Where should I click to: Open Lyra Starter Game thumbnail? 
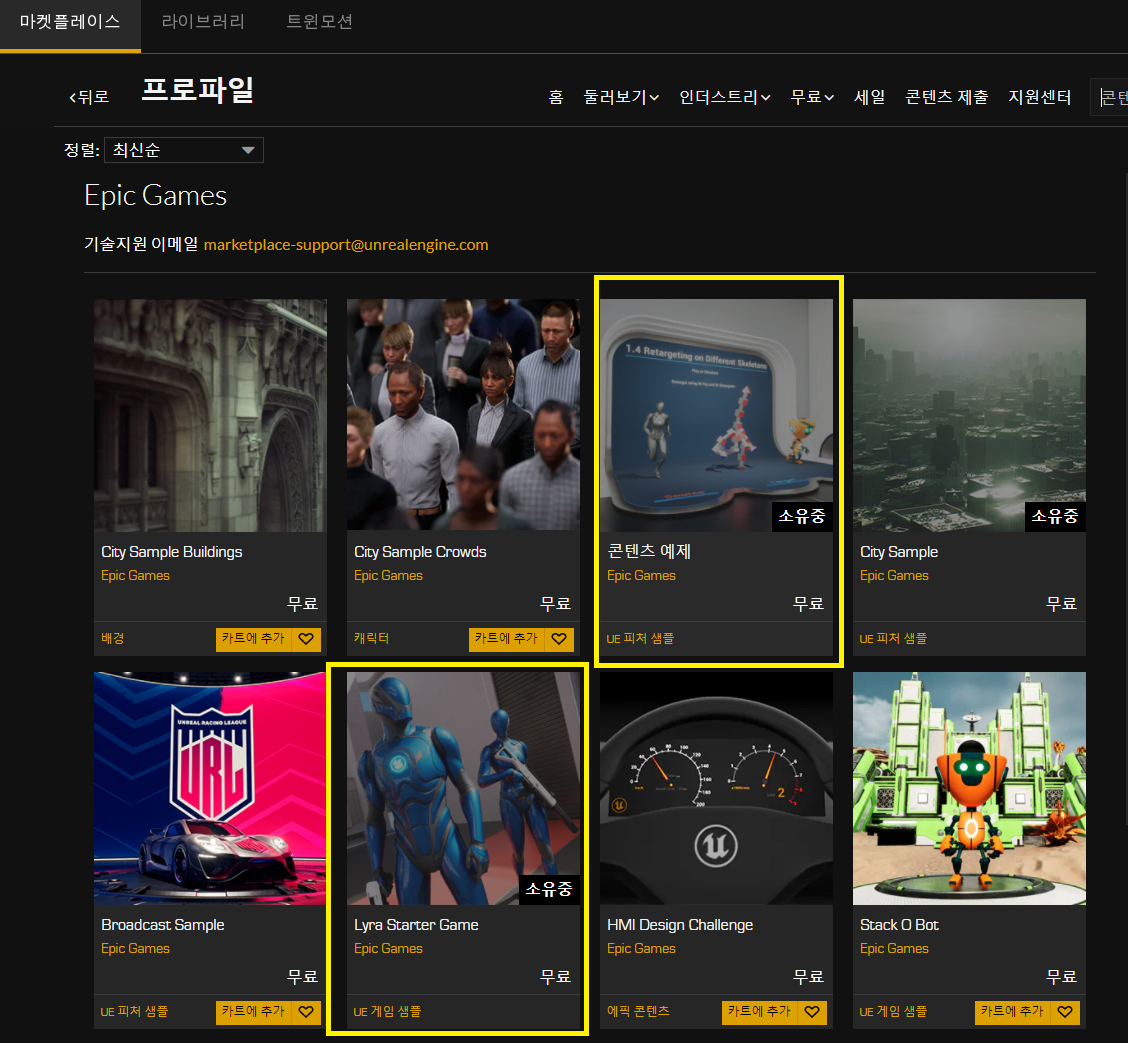[463, 788]
